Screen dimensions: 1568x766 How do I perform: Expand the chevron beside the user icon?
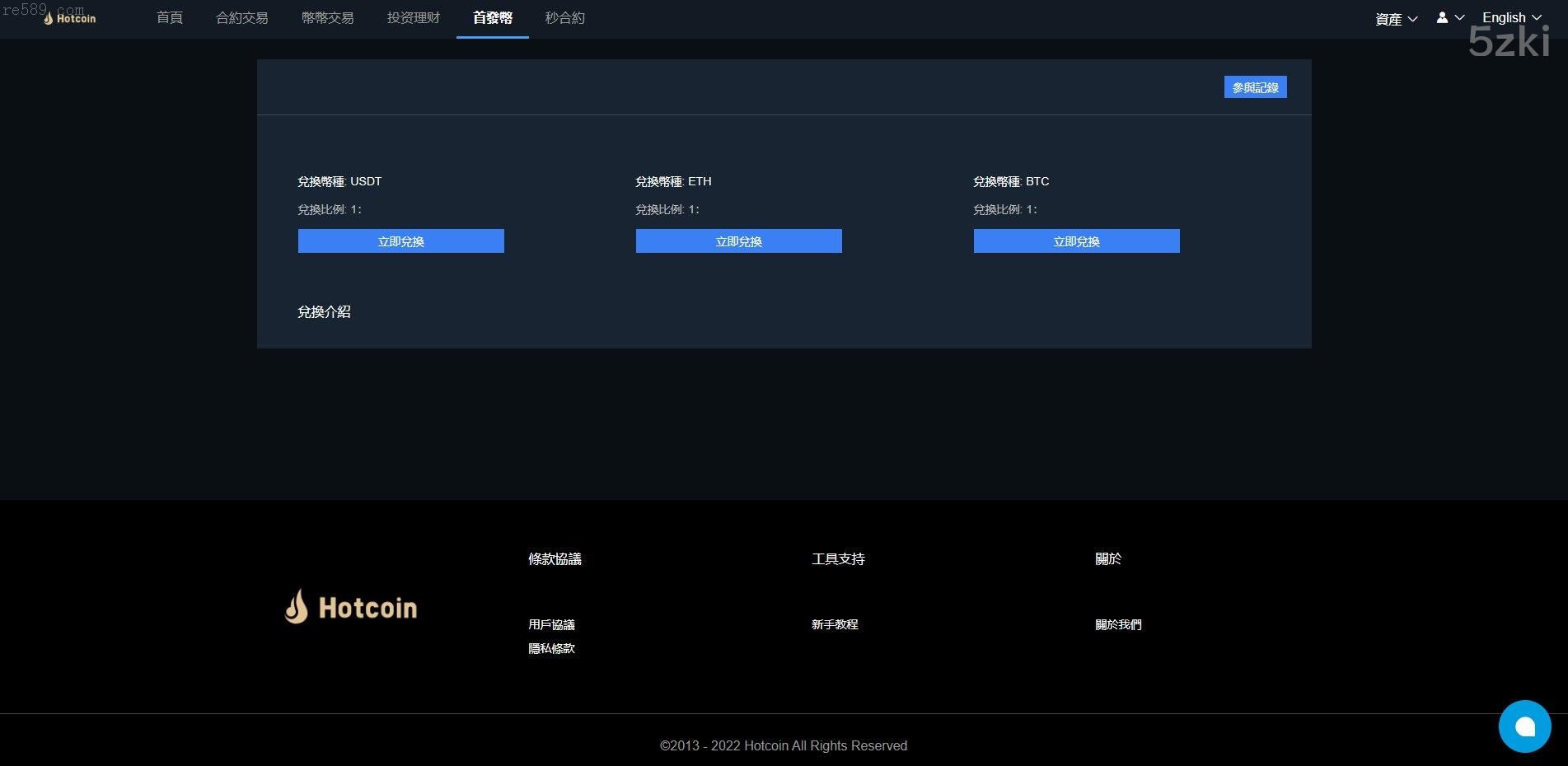coord(1459,17)
